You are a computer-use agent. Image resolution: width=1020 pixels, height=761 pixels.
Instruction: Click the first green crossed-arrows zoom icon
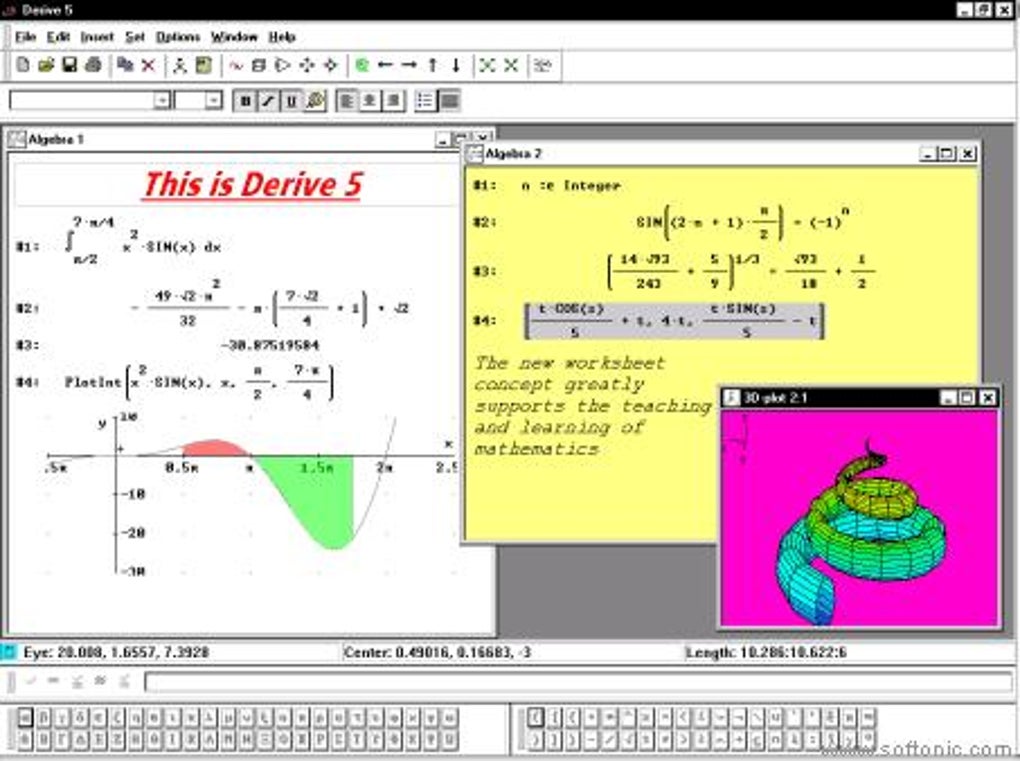tap(487, 65)
